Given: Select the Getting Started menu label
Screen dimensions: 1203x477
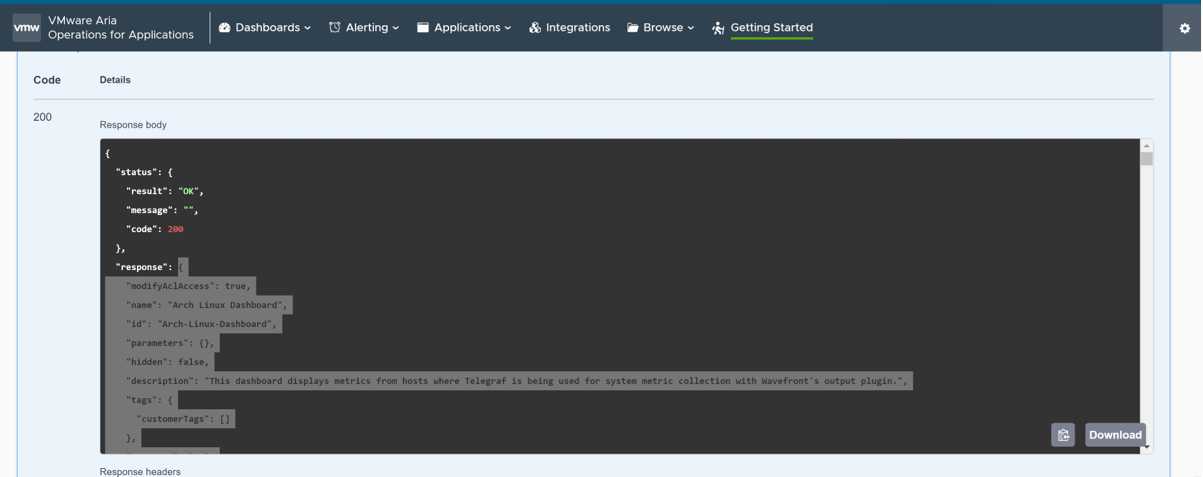Looking at the screenshot, I should click(771, 28).
